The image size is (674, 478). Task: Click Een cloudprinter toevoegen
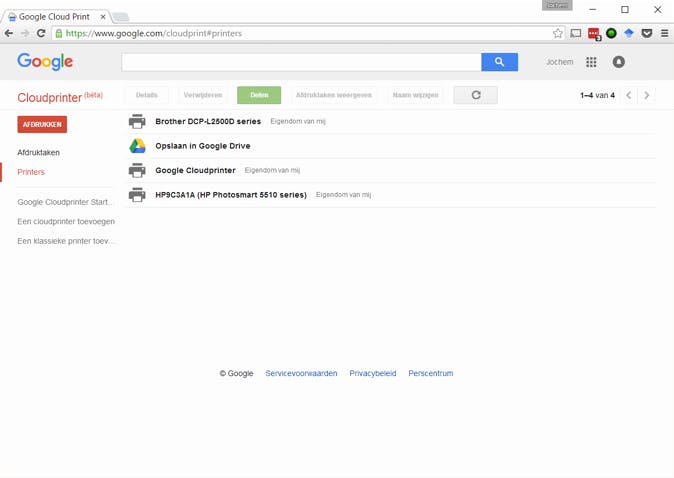66,221
